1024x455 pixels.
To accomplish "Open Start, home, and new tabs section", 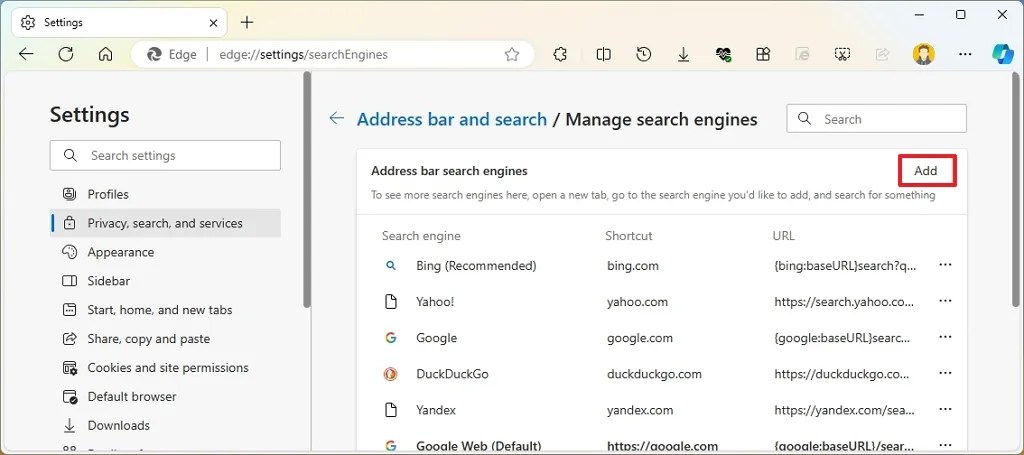I will (x=165, y=310).
